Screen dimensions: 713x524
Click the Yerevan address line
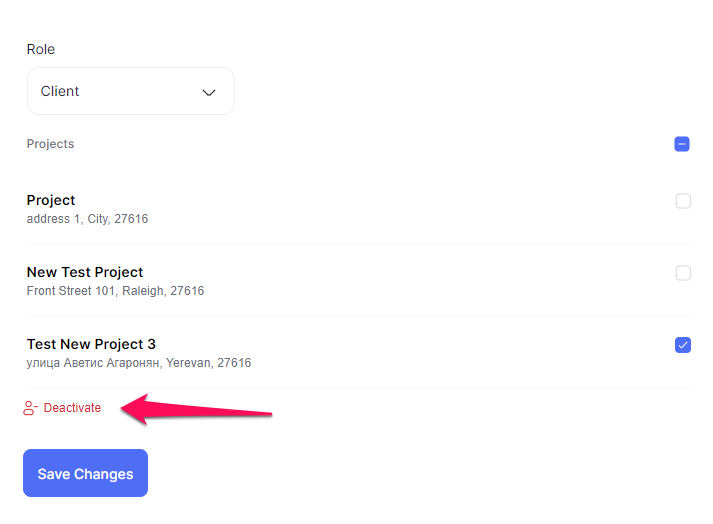pos(139,363)
